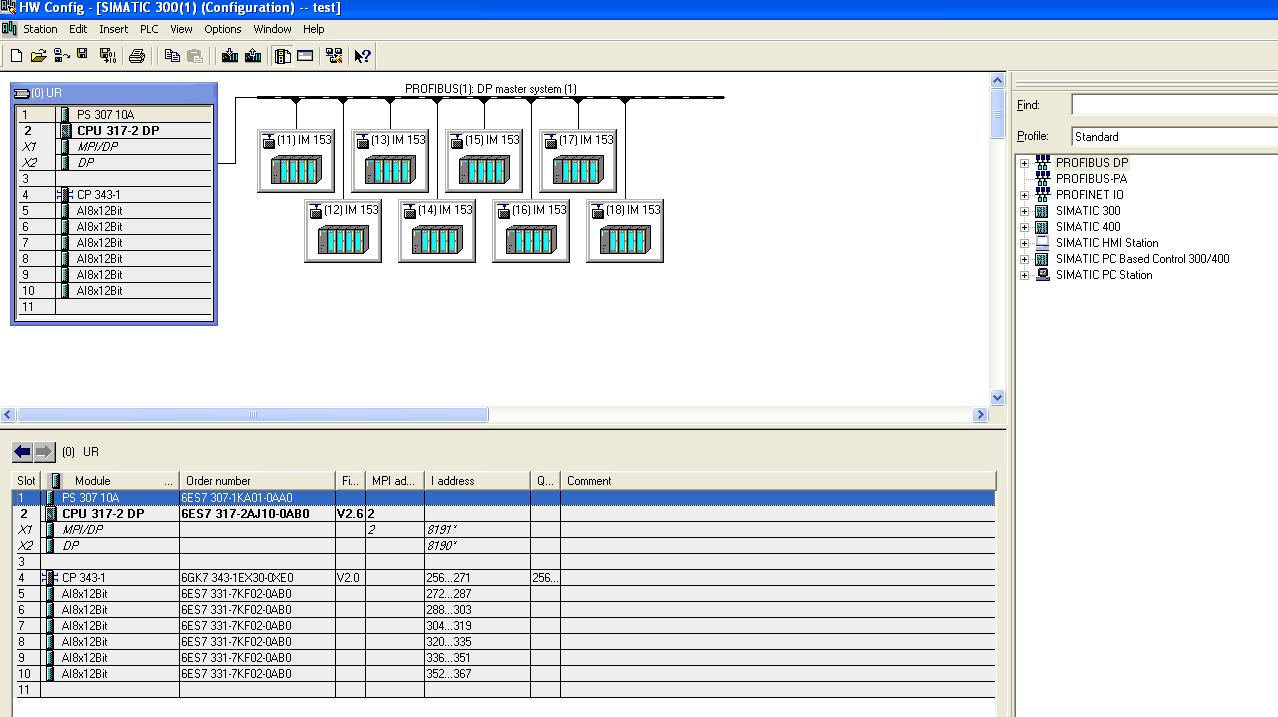The height and width of the screenshot is (717, 1278).
Task: Expand the SIMATIC HMI Station node
Action: point(1024,243)
